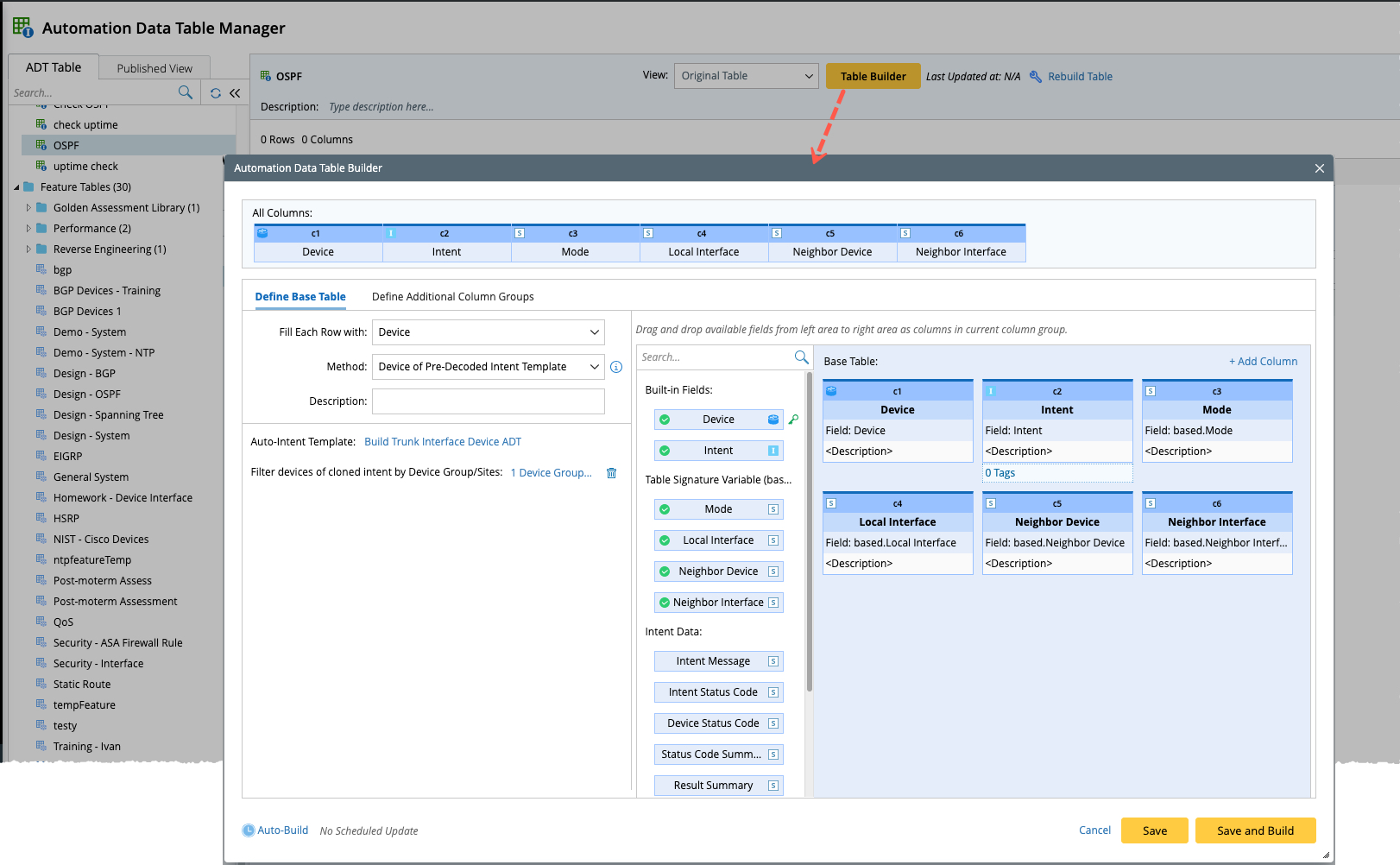
Task: Click the Auto-Build clock icon
Action: coord(249,830)
